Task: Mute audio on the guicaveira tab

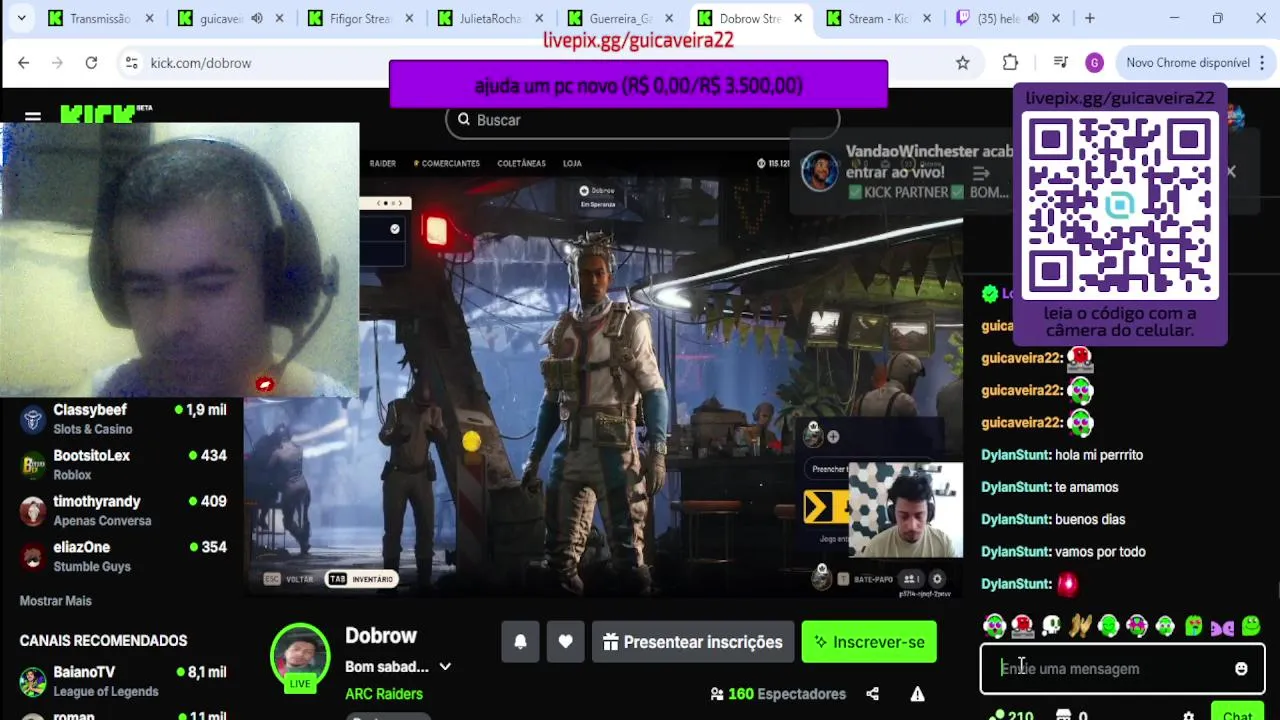Action: [x=257, y=18]
